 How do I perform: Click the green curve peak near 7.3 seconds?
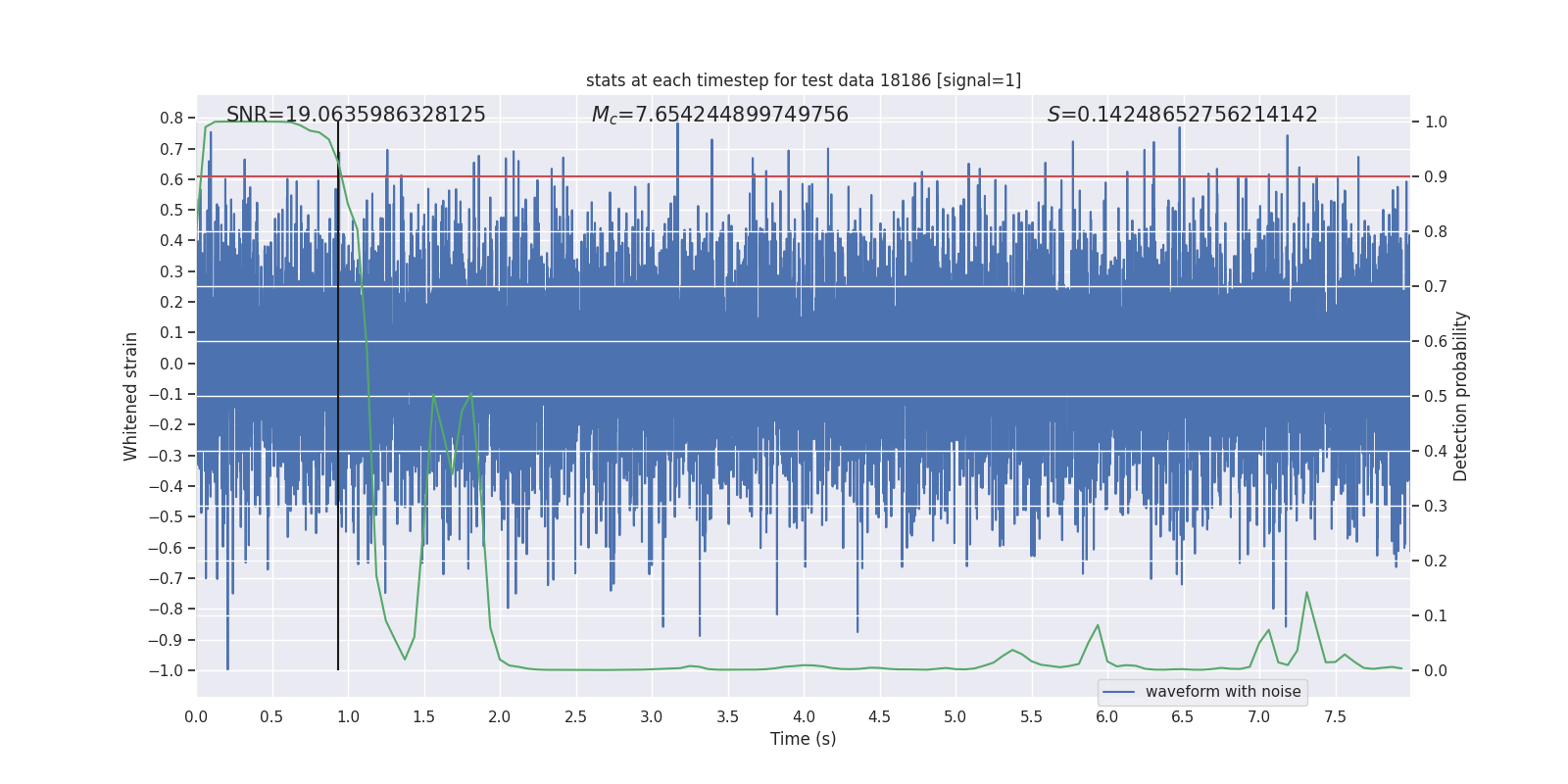(x=1306, y=593)
